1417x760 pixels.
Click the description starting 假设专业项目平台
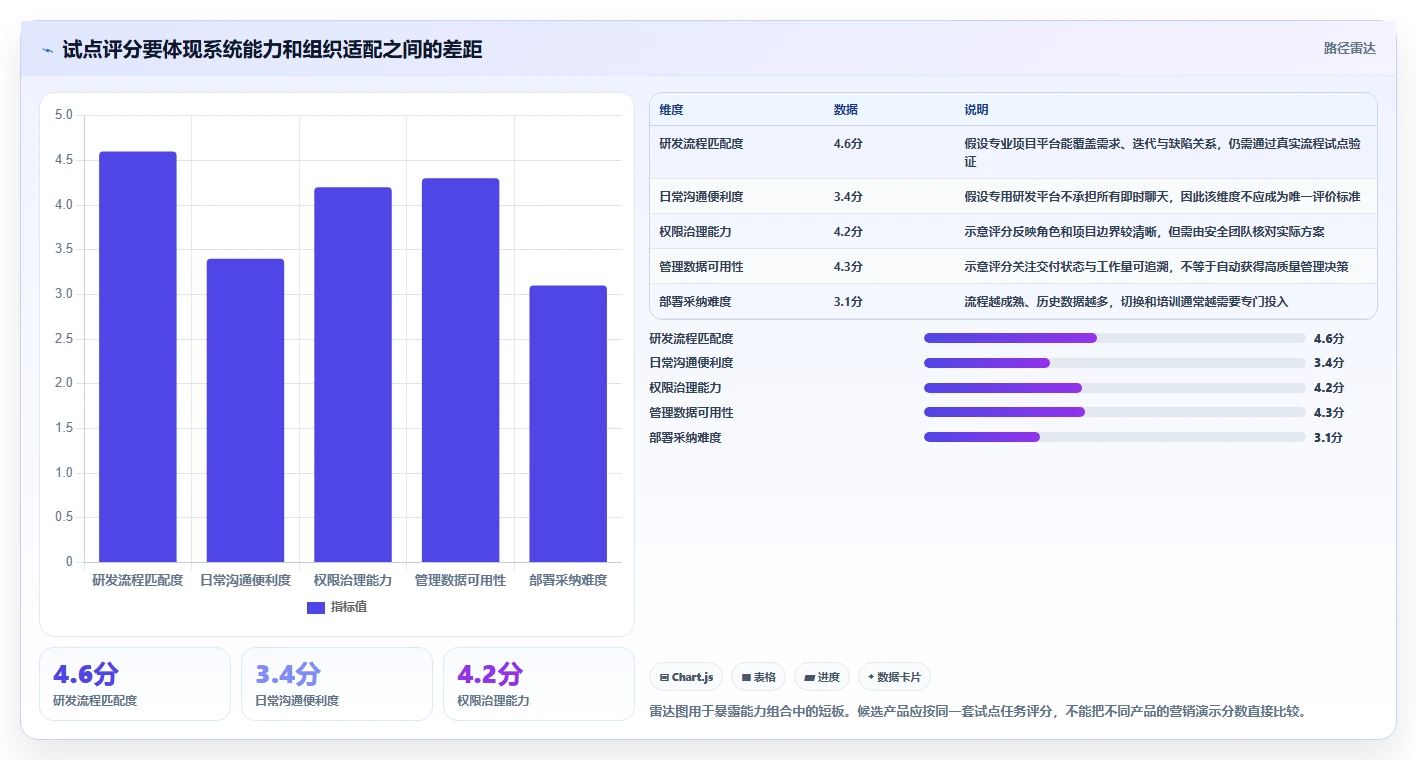point(1162,153)
